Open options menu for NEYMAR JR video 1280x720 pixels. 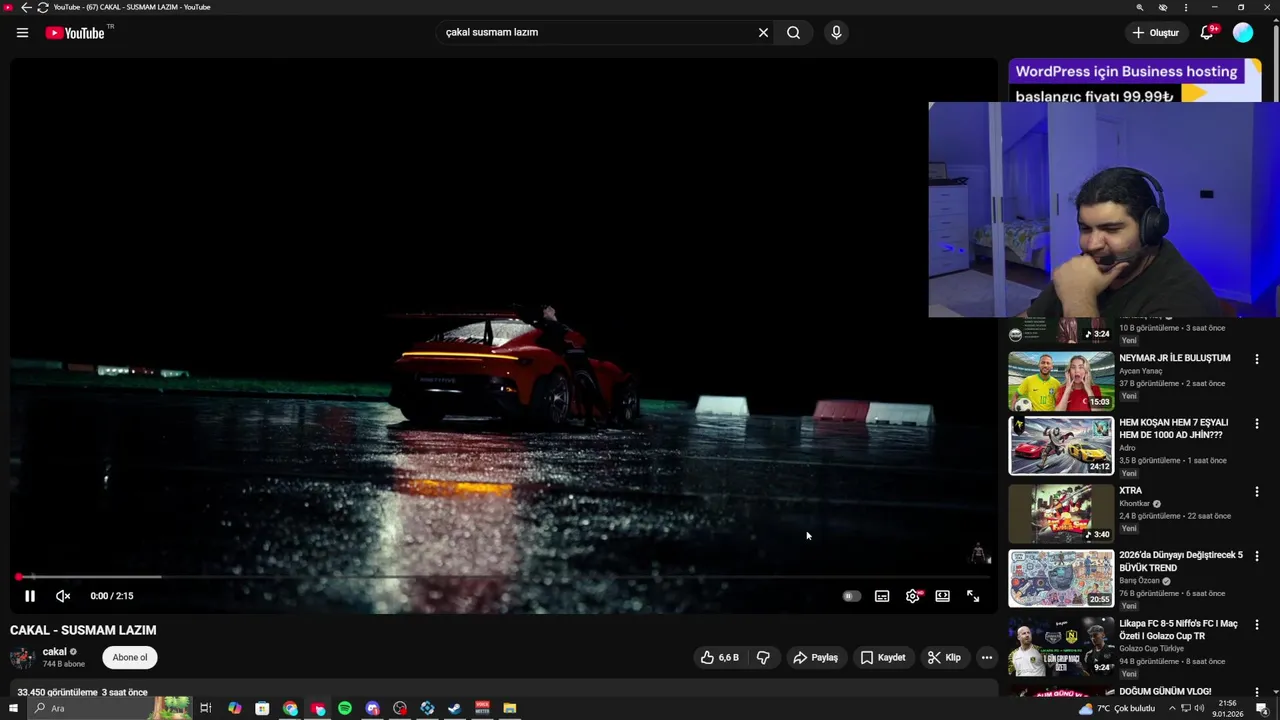[1257, 359]
